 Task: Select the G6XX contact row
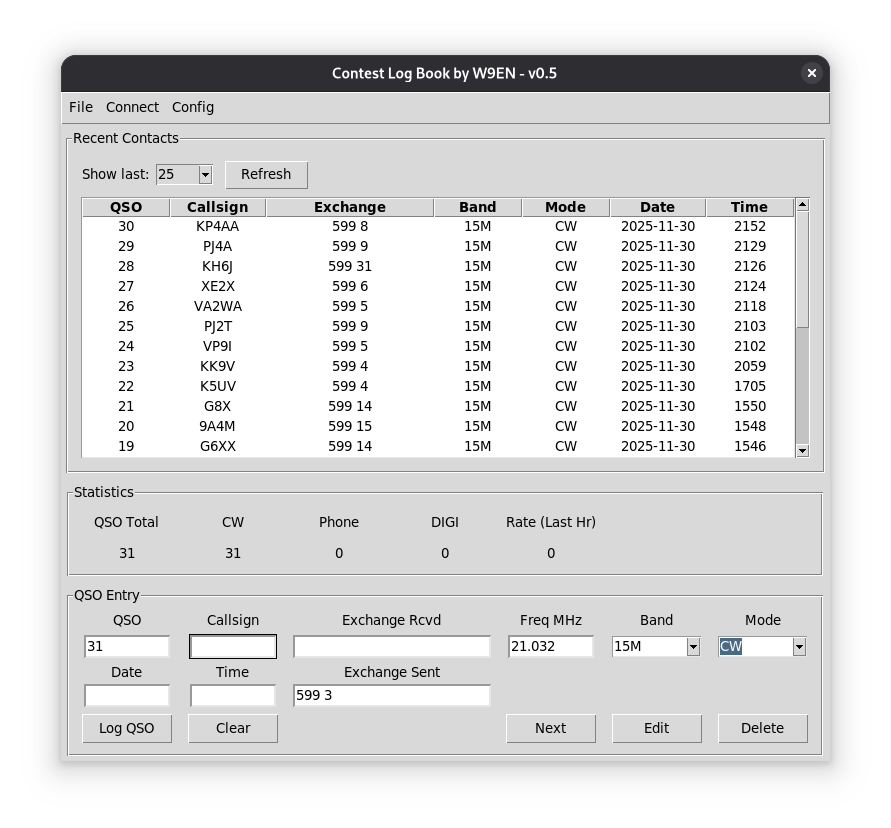click(x=438, y=446)
